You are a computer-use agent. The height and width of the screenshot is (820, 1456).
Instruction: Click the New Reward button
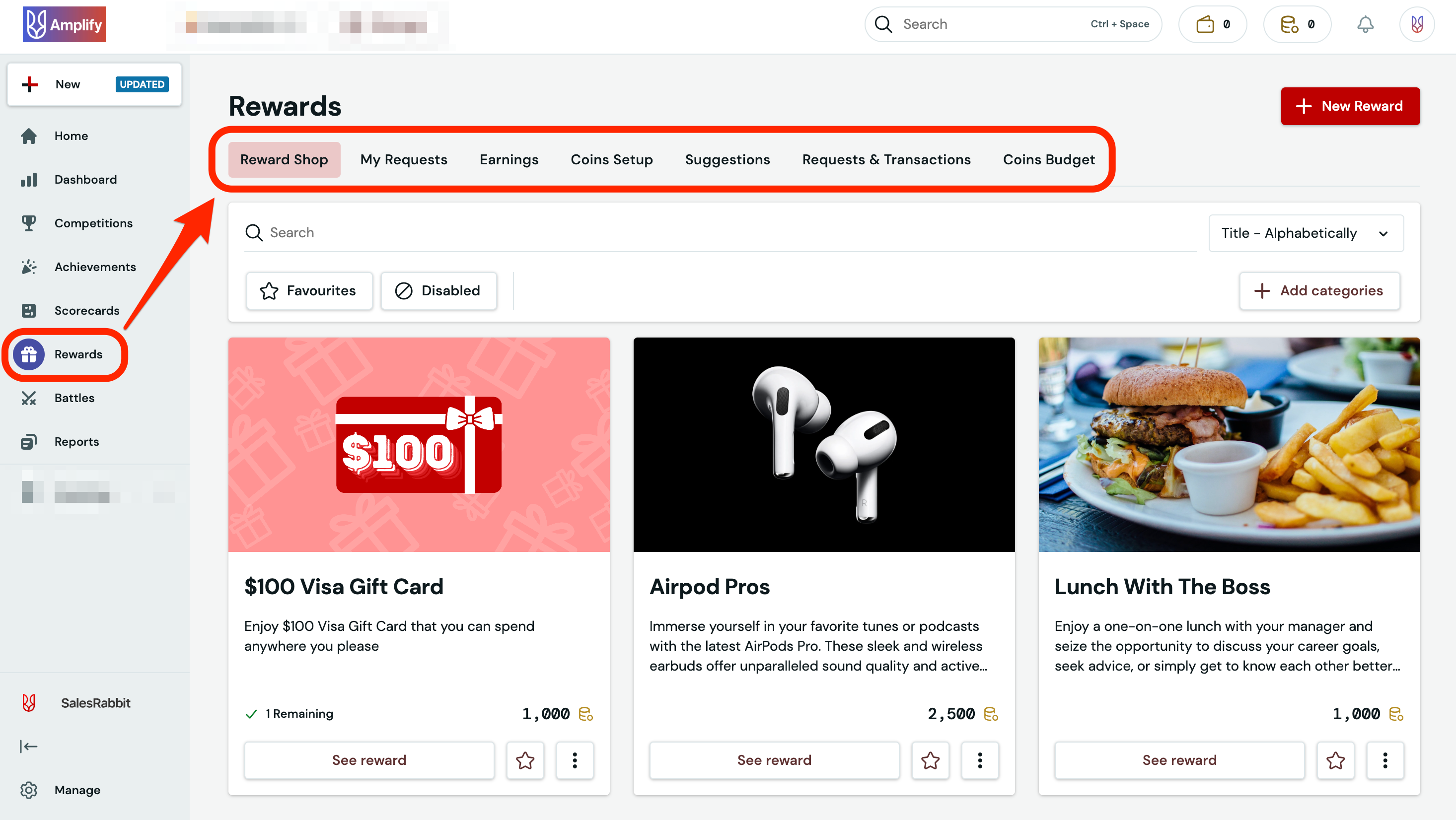point(1350,106)
